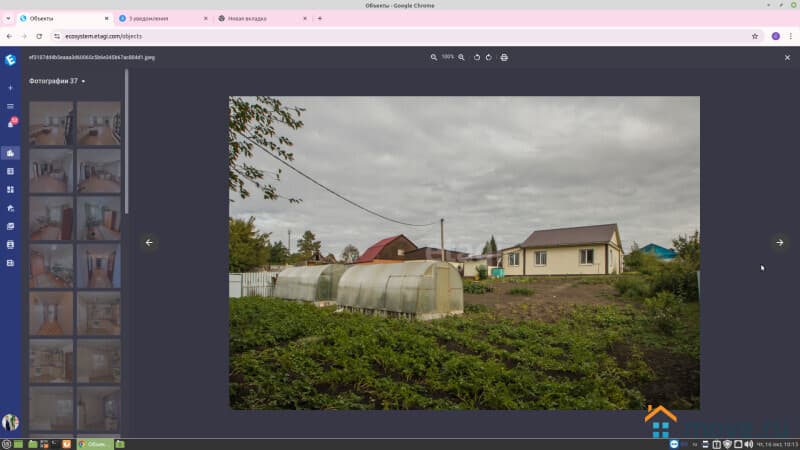Click the user avatar in the sidebar
This screenshot has width=800, height=450.
(x=10, y=422)
